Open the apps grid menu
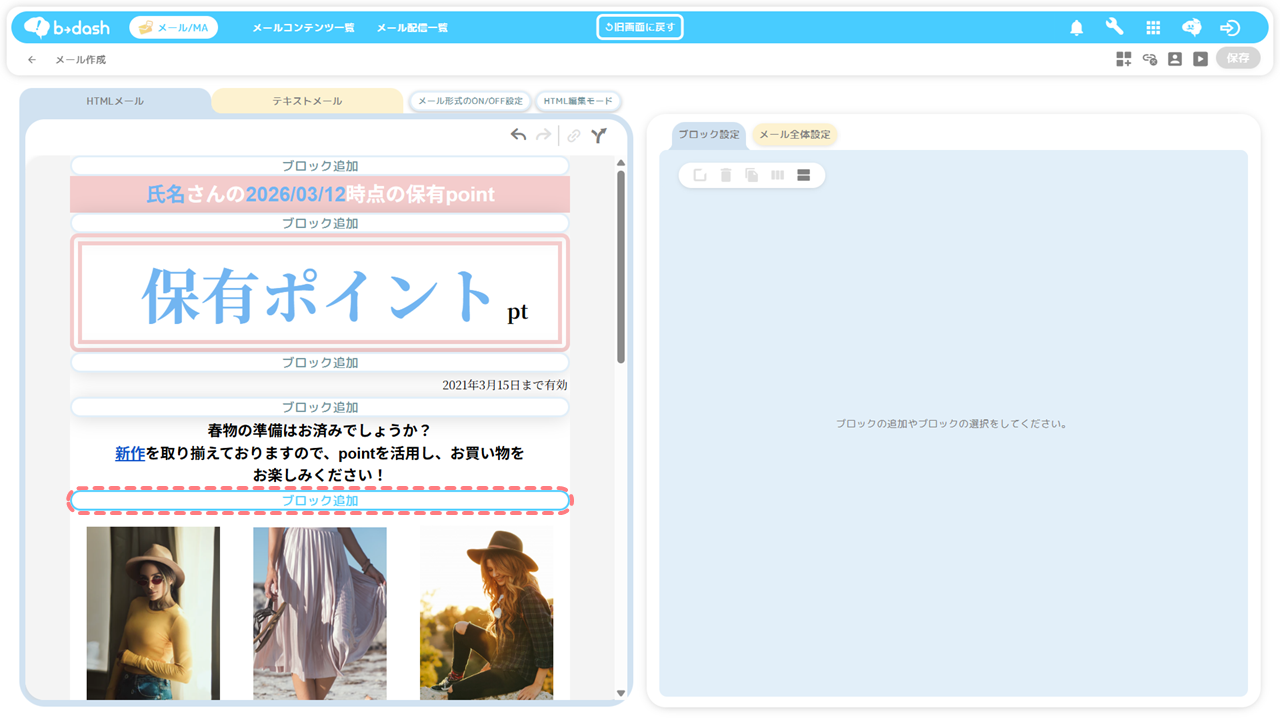The width and height of the screenshot is (1280, 720). [1153, 28]
